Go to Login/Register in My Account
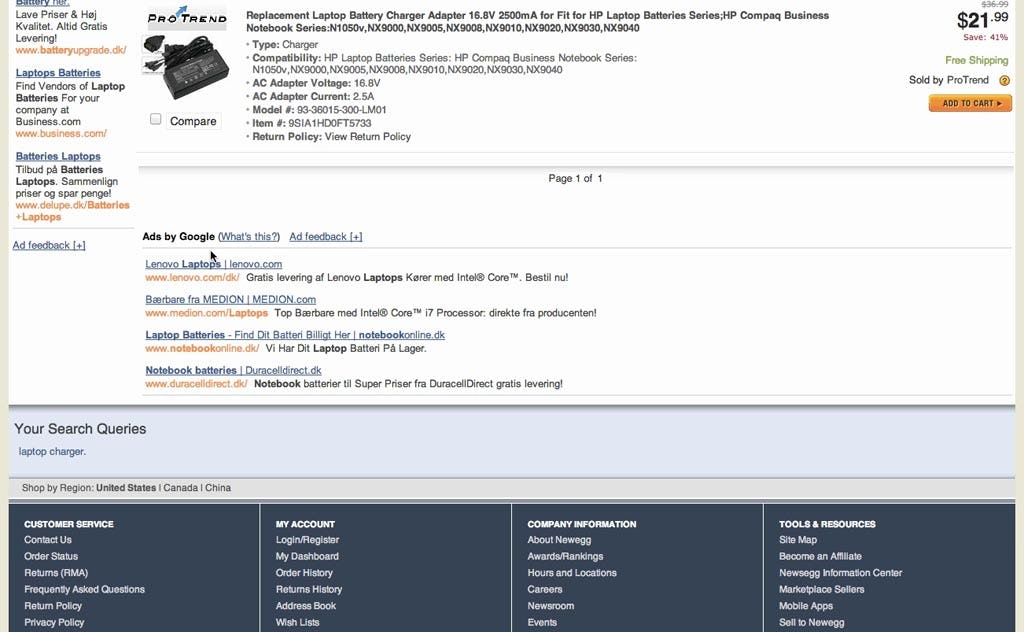The height and width of the screenshot is (632, 1024). pos(307,540)
